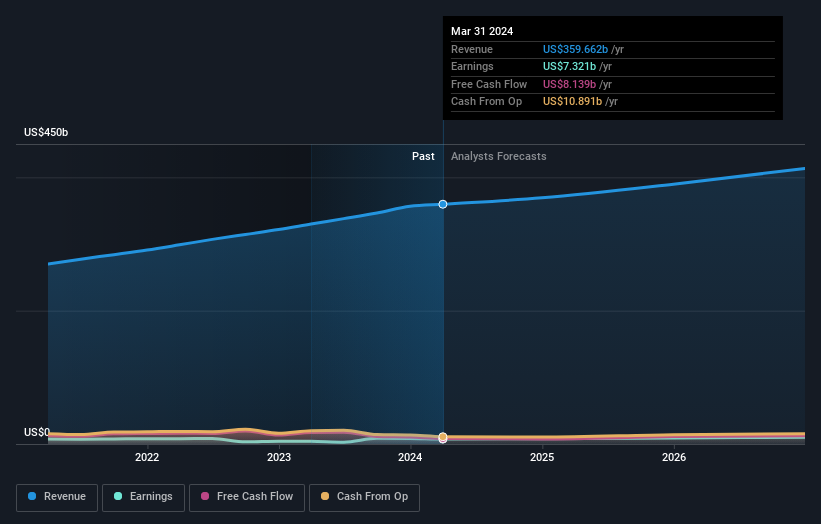Toggle the Revenue series legend button
Image resolution: width=821 pixels, height=524 pixels.
pos(57,497)
